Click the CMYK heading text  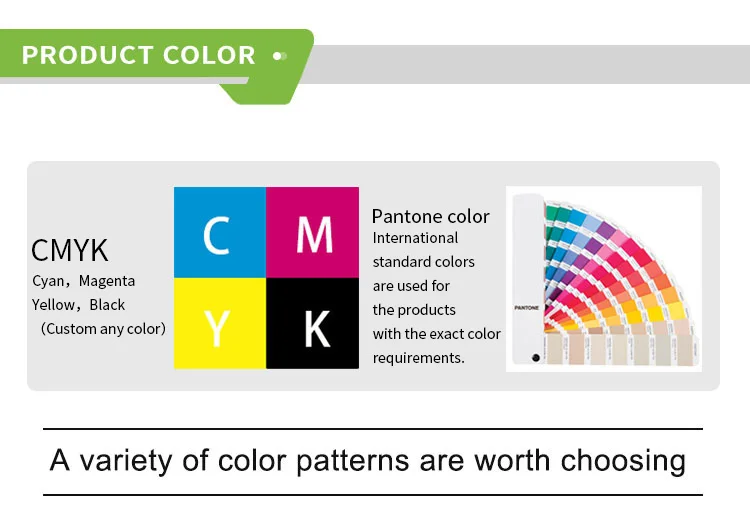pyautogui.click(x=69, y=250)
